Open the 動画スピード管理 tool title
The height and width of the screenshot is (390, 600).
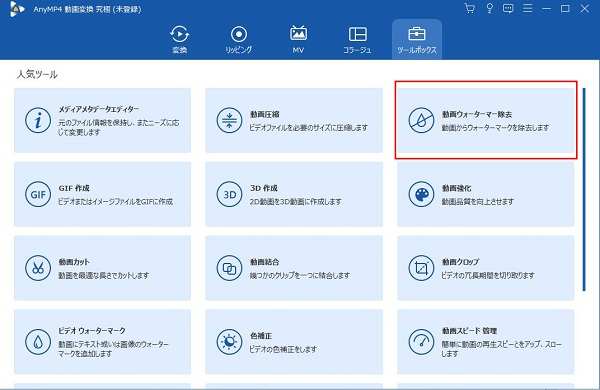coord(469,330)
